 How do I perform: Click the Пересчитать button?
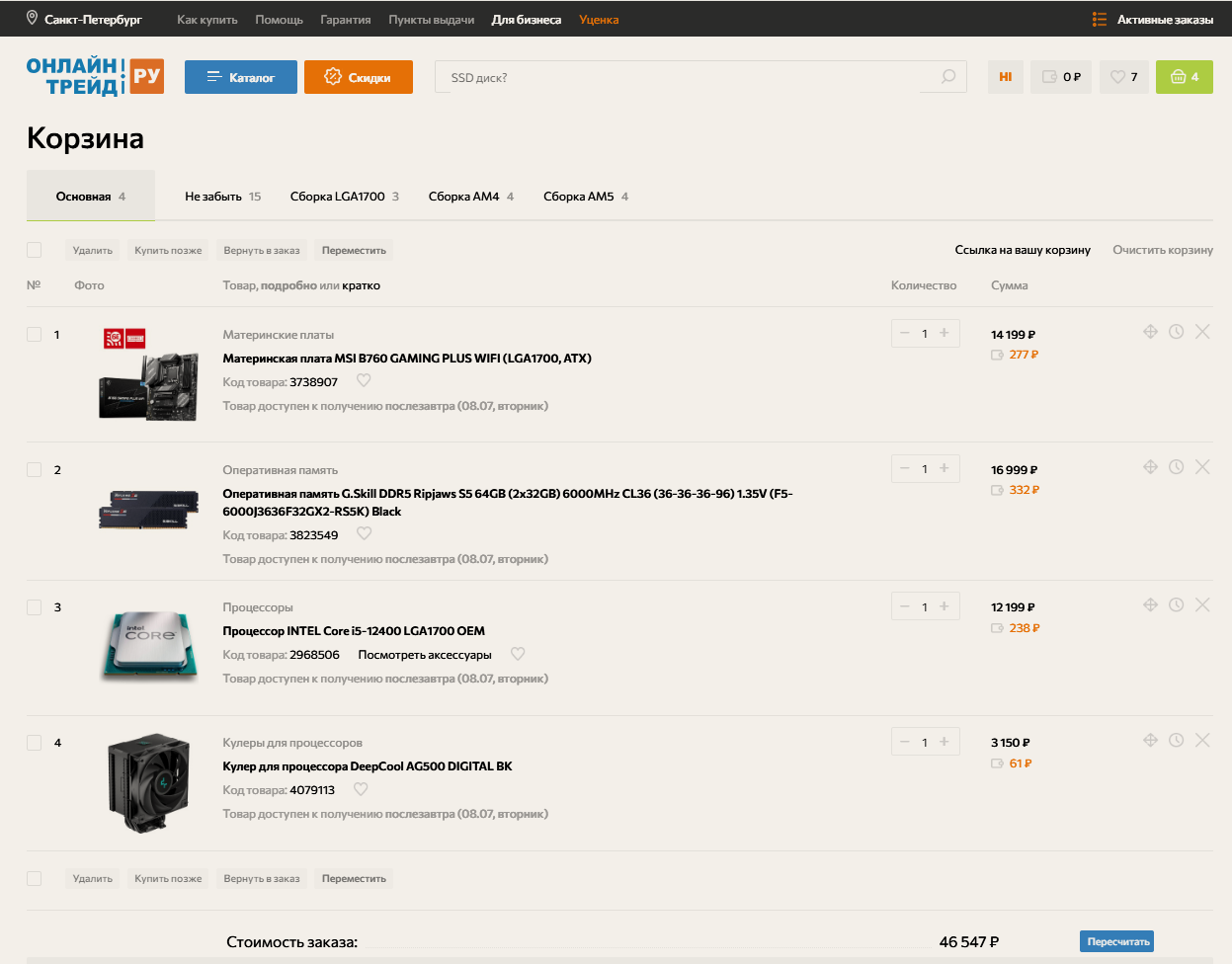[1116, 941]
